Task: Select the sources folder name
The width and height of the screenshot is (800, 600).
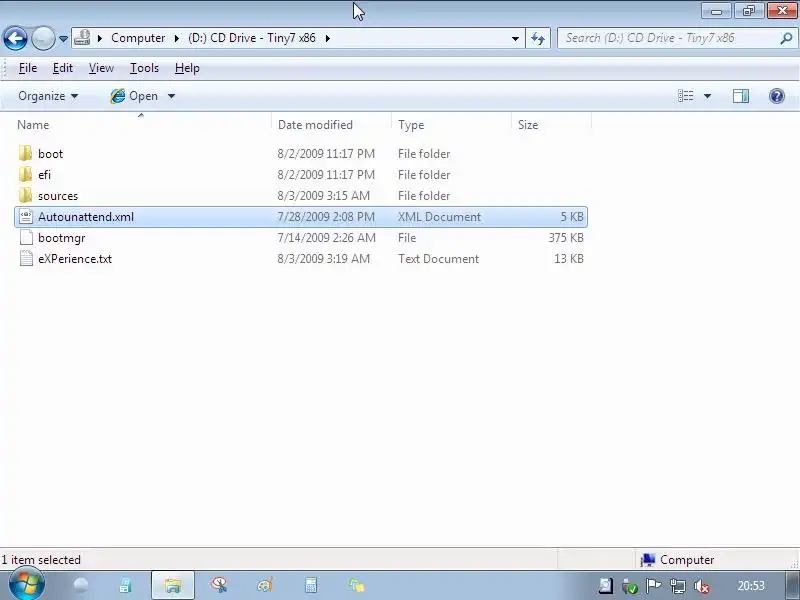Action: click(x=58, y=195)
